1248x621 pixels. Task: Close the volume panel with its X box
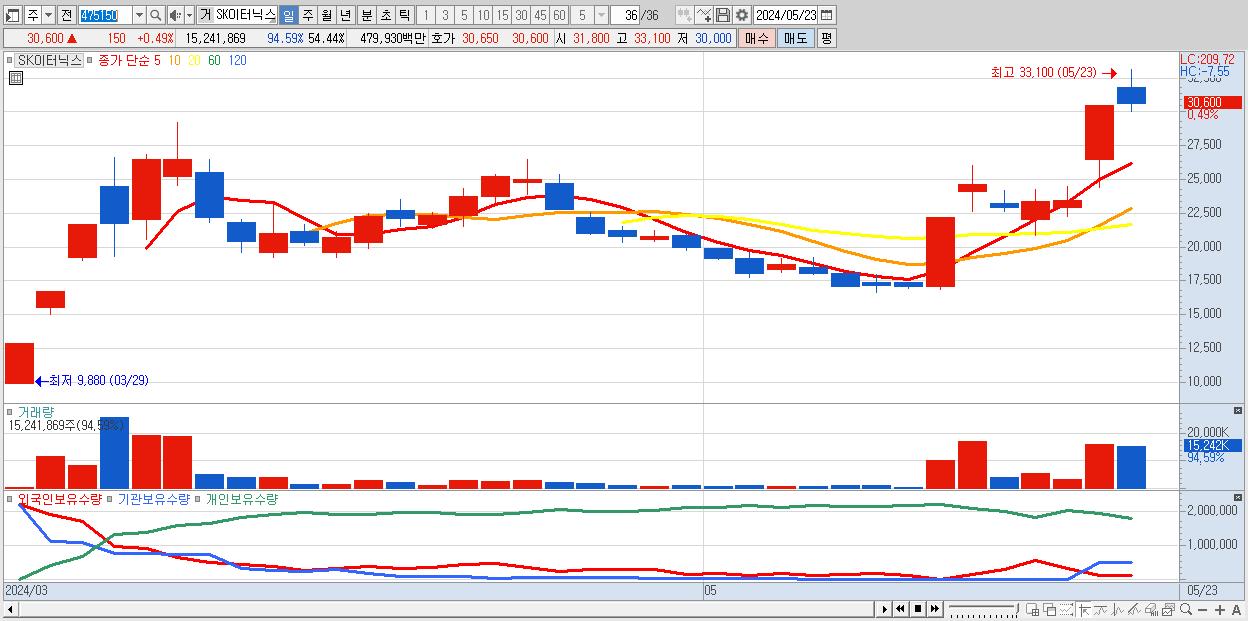[1239, 411]
